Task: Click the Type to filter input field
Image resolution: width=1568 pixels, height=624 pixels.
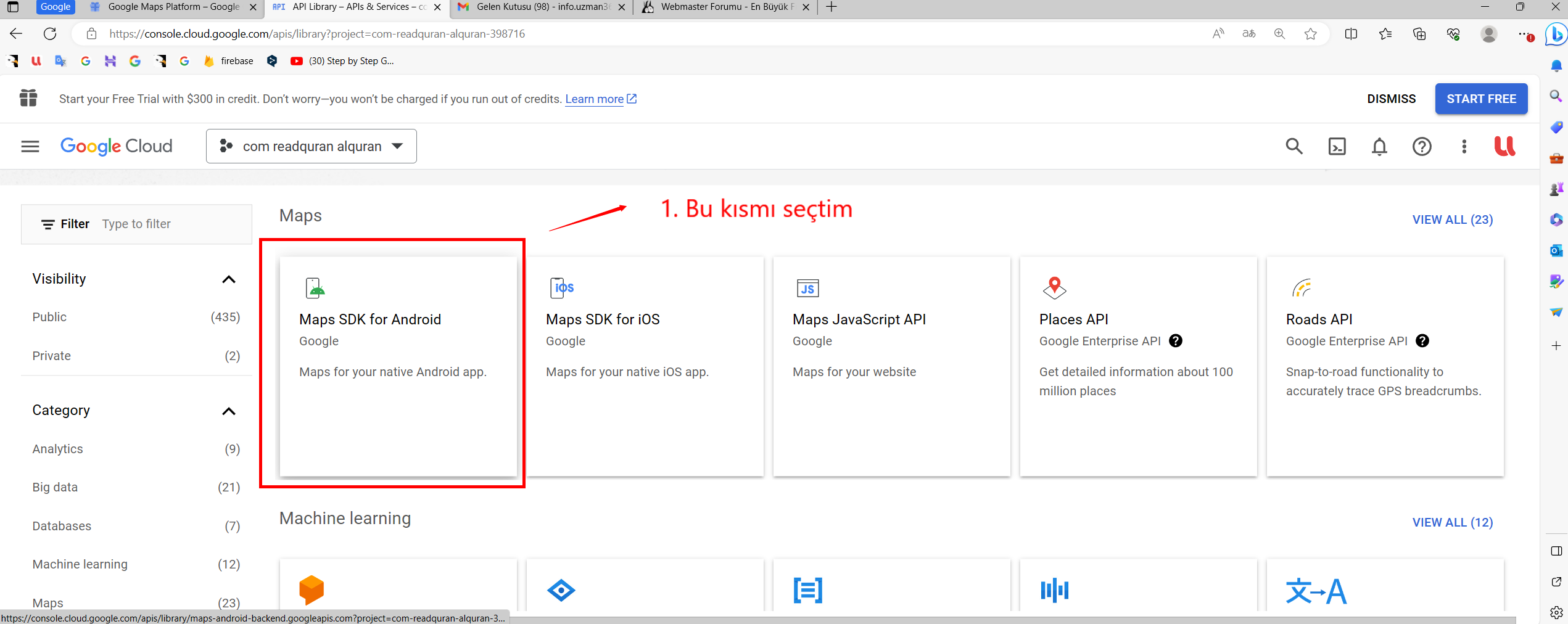Action: 136,224
